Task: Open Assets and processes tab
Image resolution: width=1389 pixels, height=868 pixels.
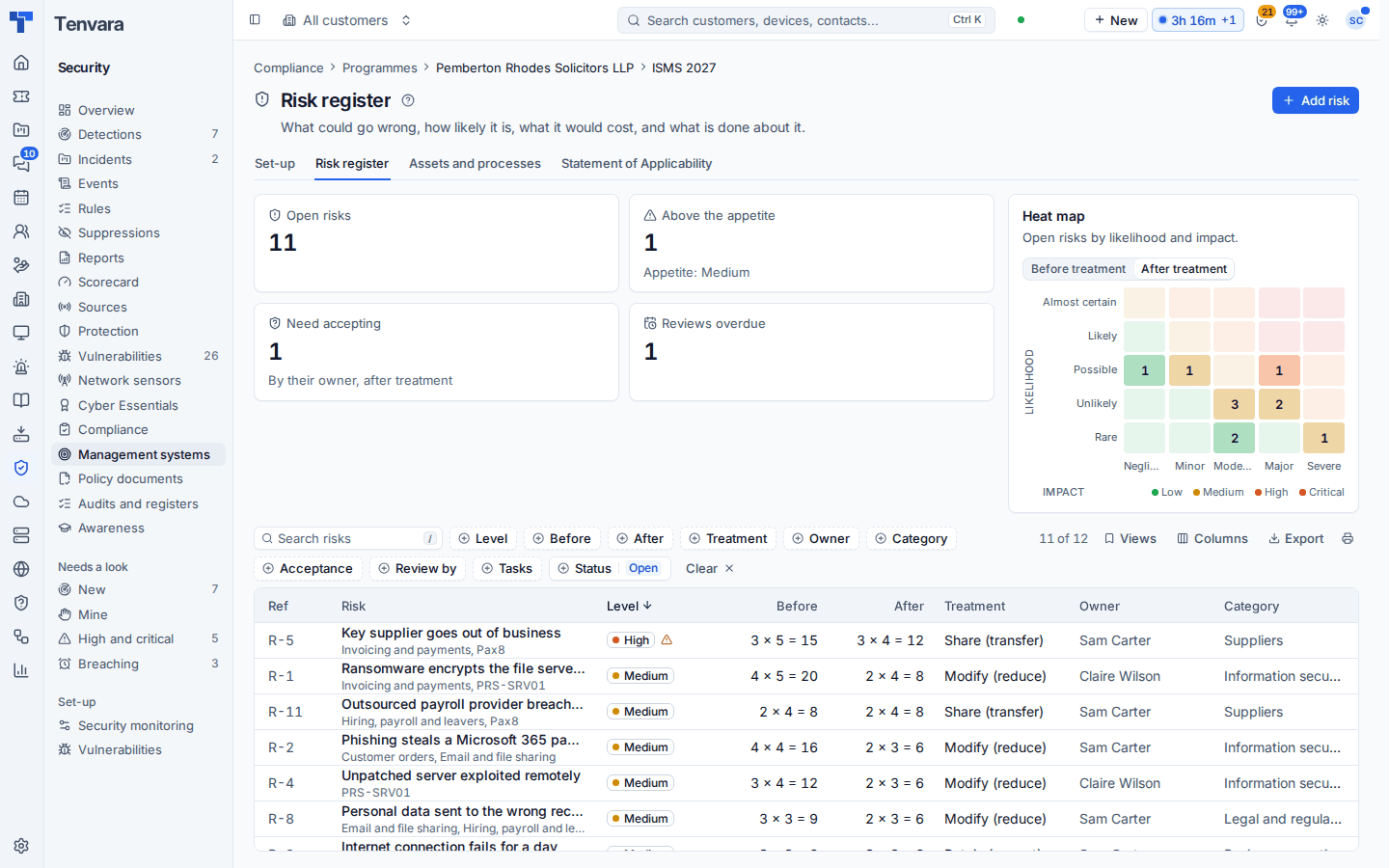Action: (475, 163)
